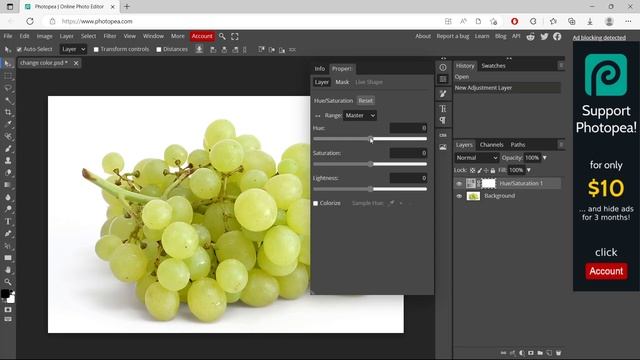The height and width of the screenshot is (360, 640).
Task: Open the Range Master dropdown
Action: click(360, 116)
